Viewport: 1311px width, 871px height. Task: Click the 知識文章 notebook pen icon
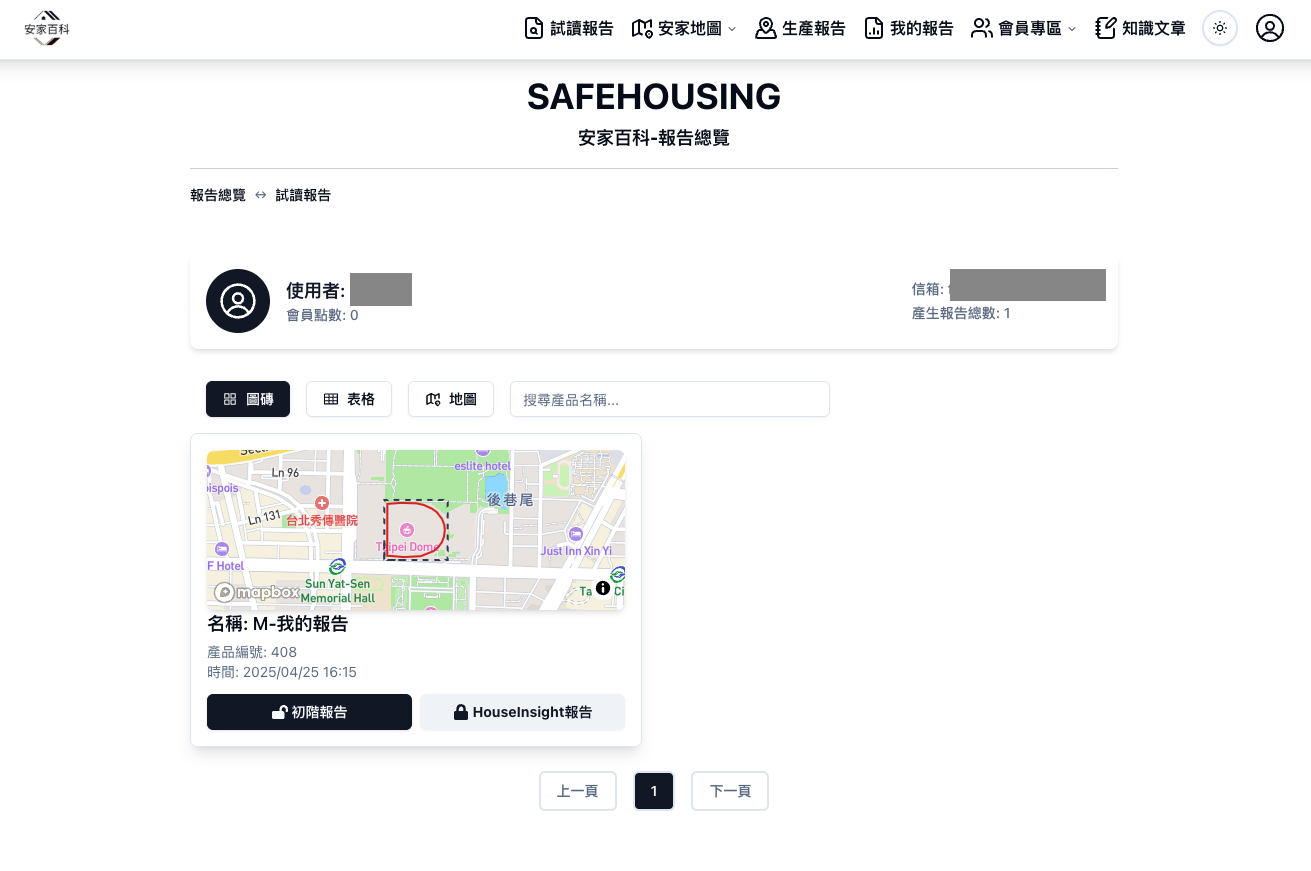[x=1105, y=28]
